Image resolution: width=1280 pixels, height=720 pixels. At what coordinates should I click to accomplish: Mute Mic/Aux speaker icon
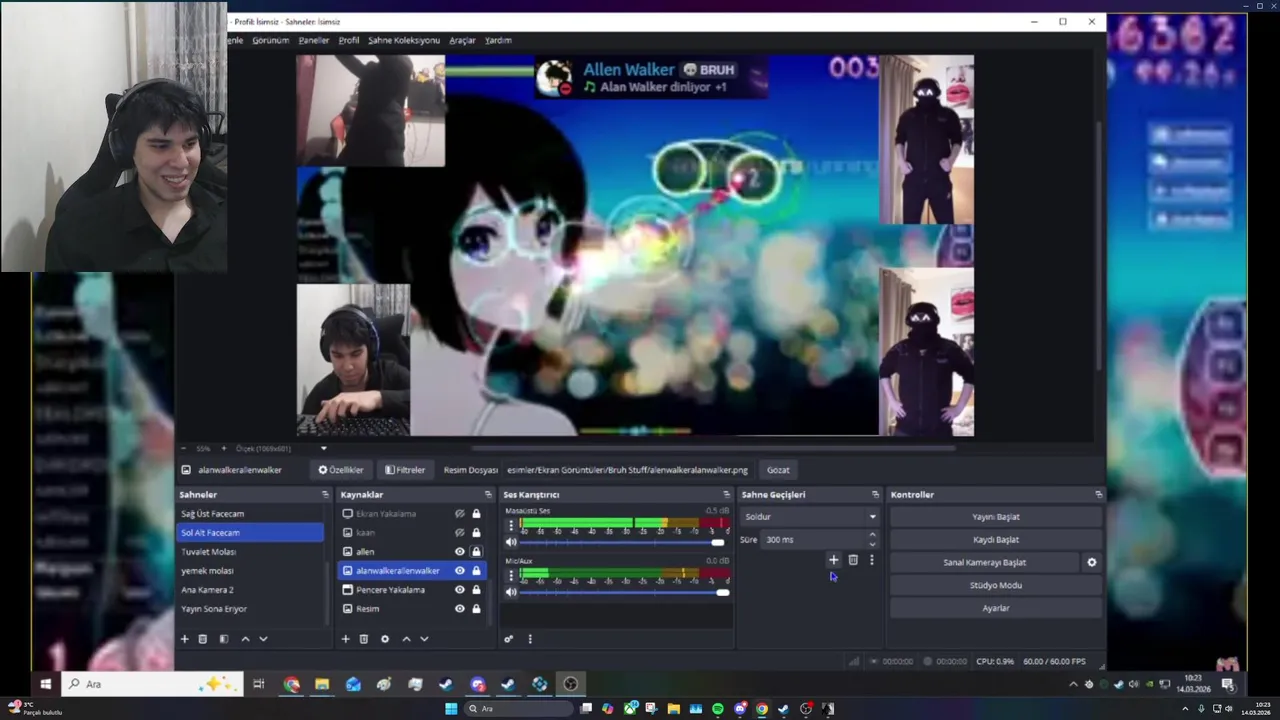click(x=511, y=592)
